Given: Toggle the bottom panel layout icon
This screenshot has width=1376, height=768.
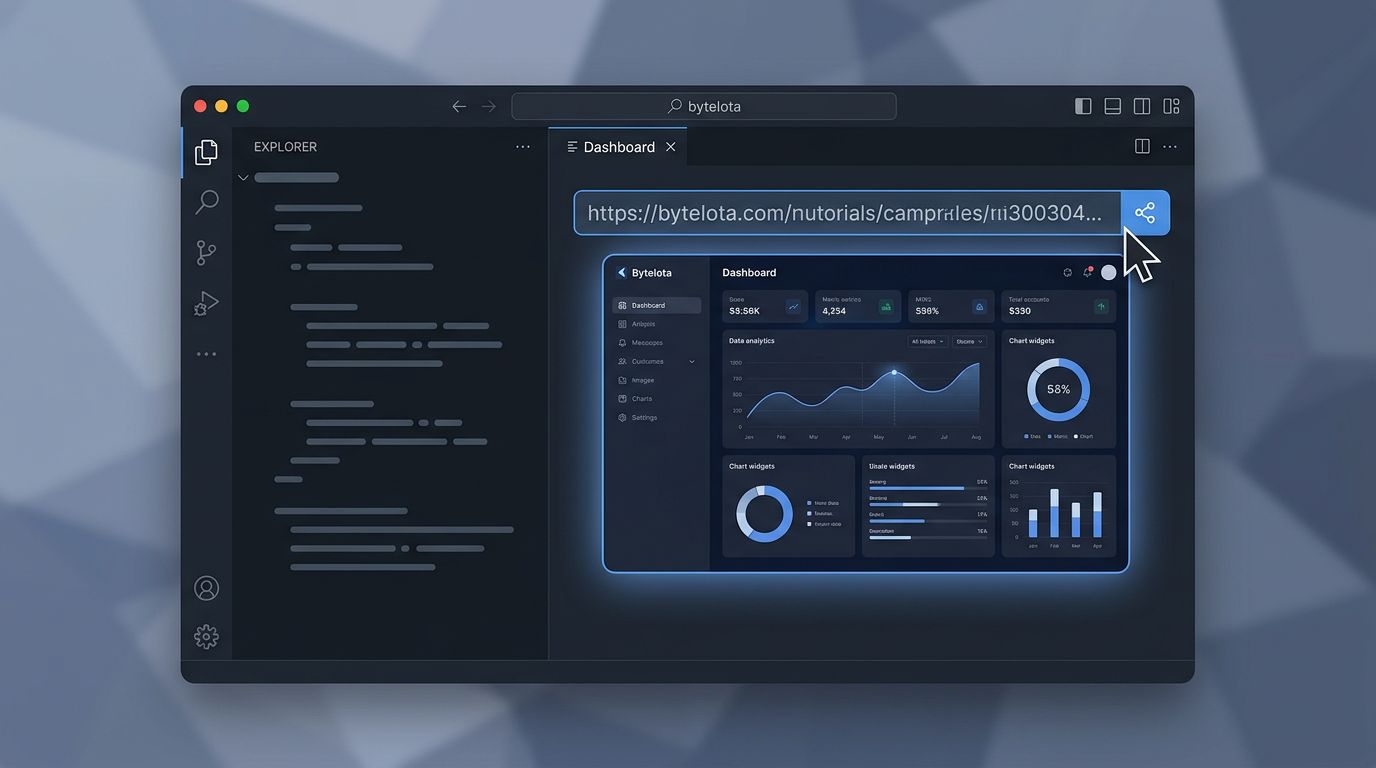Looking at the screenshot, I should pyautogui.click(x=1112, y=106).
